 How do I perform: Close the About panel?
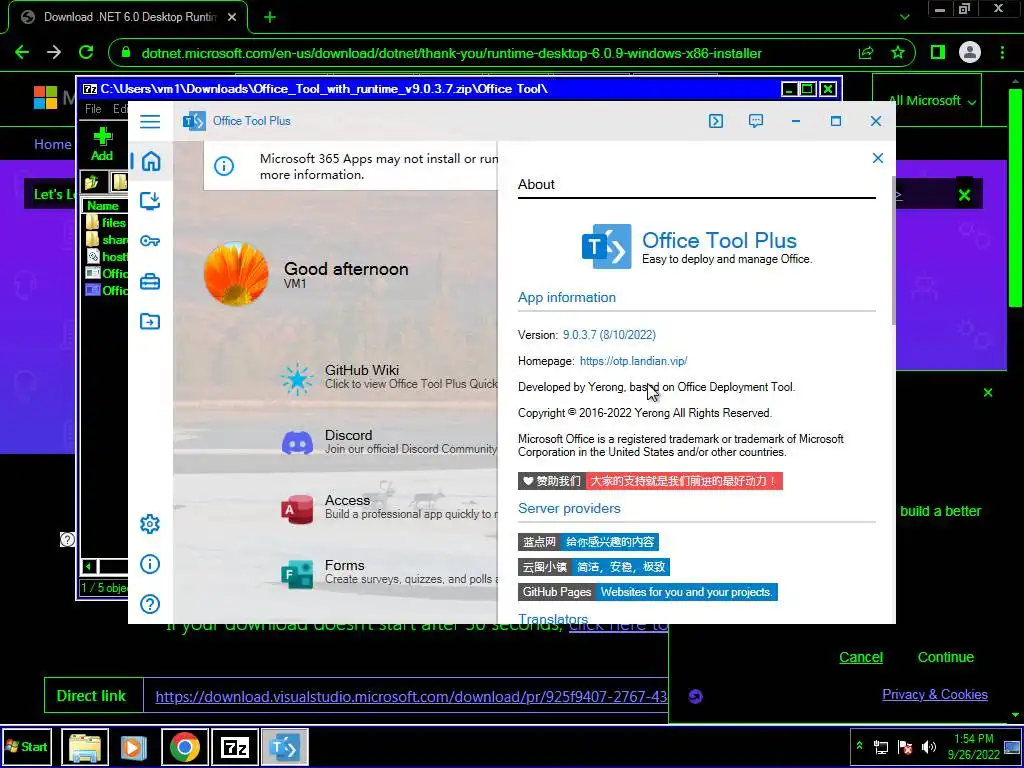(878, 158)
